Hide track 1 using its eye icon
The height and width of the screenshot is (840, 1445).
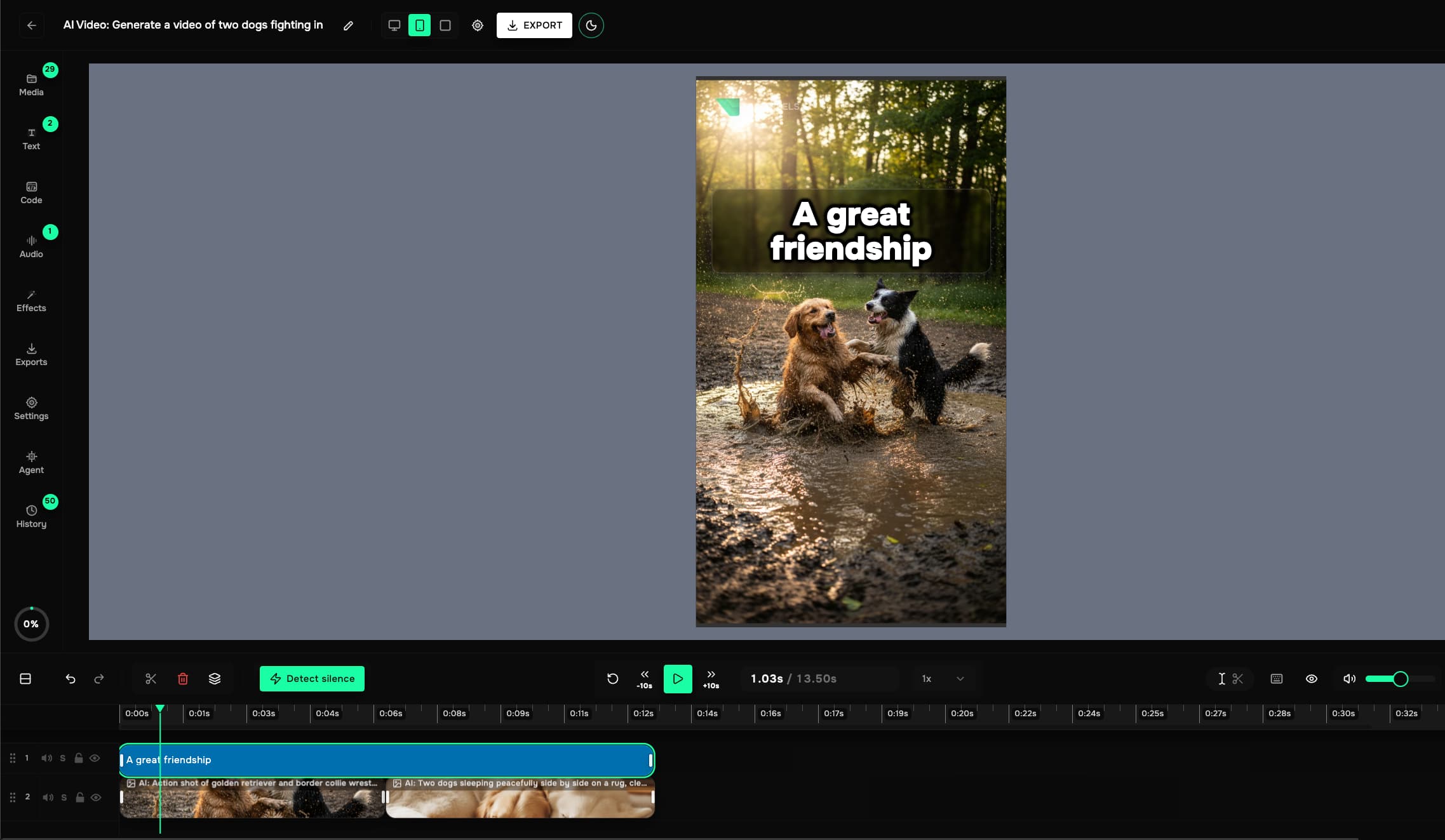(95, 758)
